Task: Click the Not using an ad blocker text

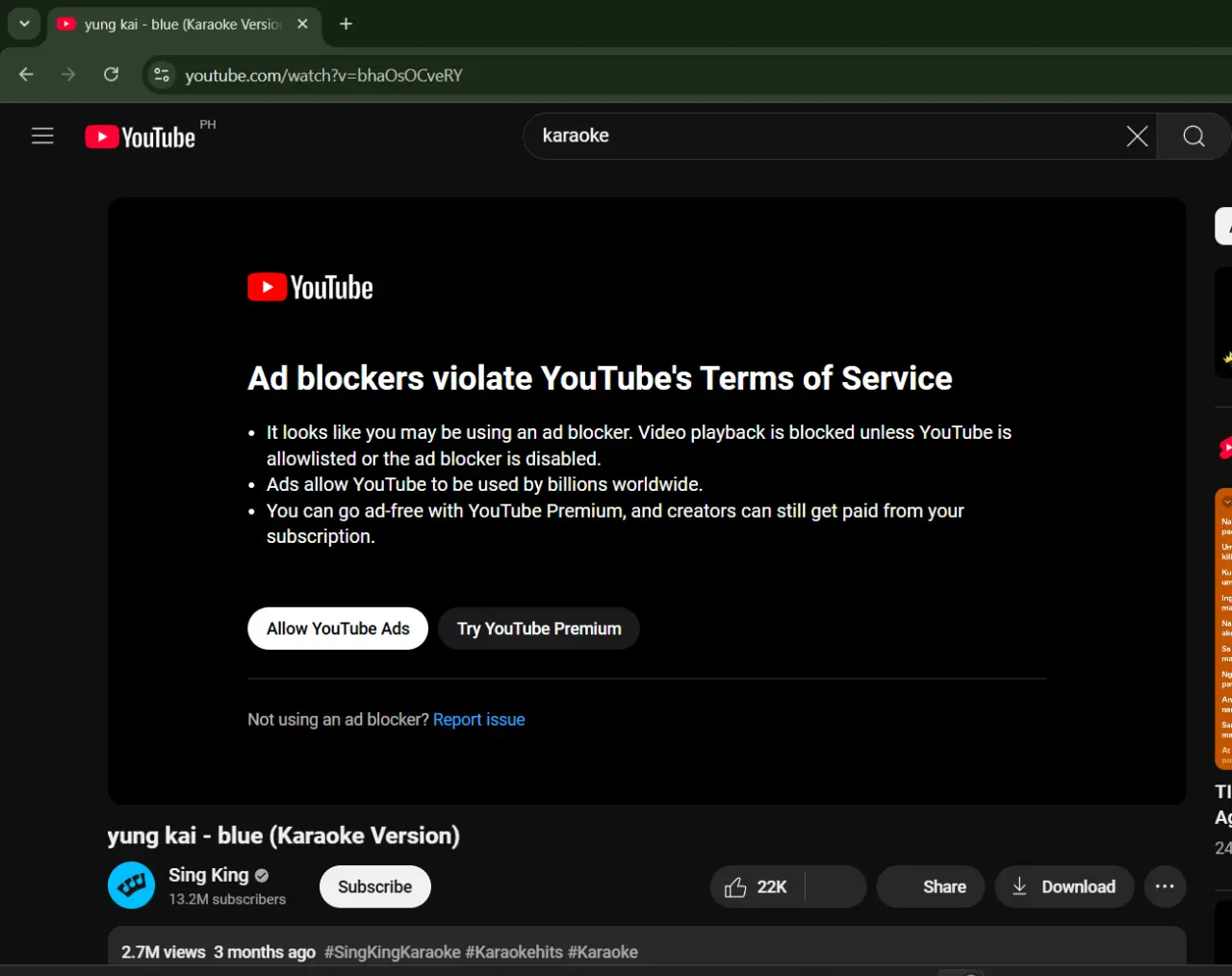Action: click(338, 720)
